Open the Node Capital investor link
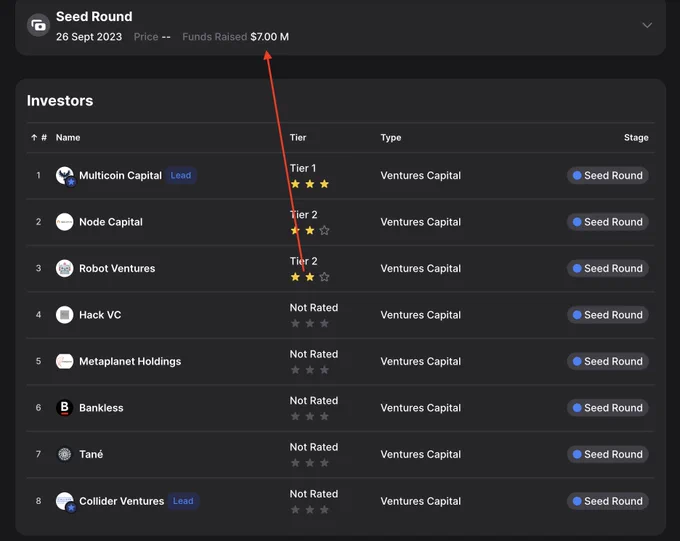 point(111,222)
